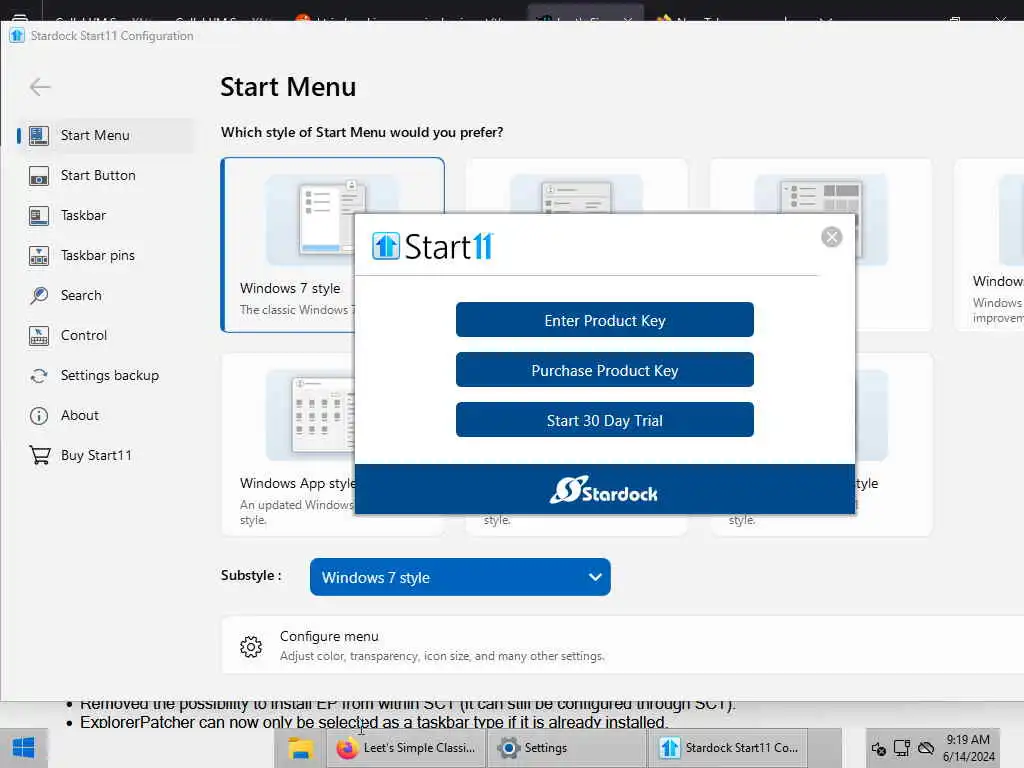Switch to Settings taskbar item
The width and height of the screenshot is (1024, 768).
click(567, 748)
